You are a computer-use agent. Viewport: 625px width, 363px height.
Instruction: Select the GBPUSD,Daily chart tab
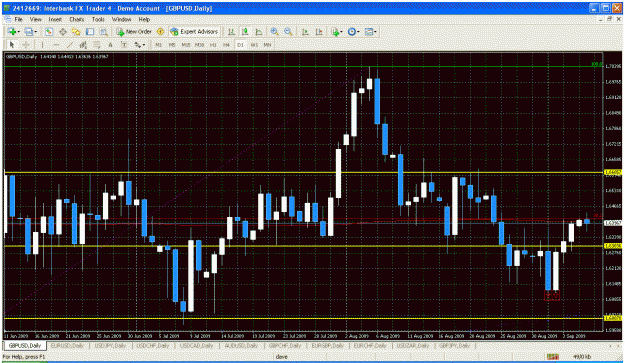coord(25,346)
